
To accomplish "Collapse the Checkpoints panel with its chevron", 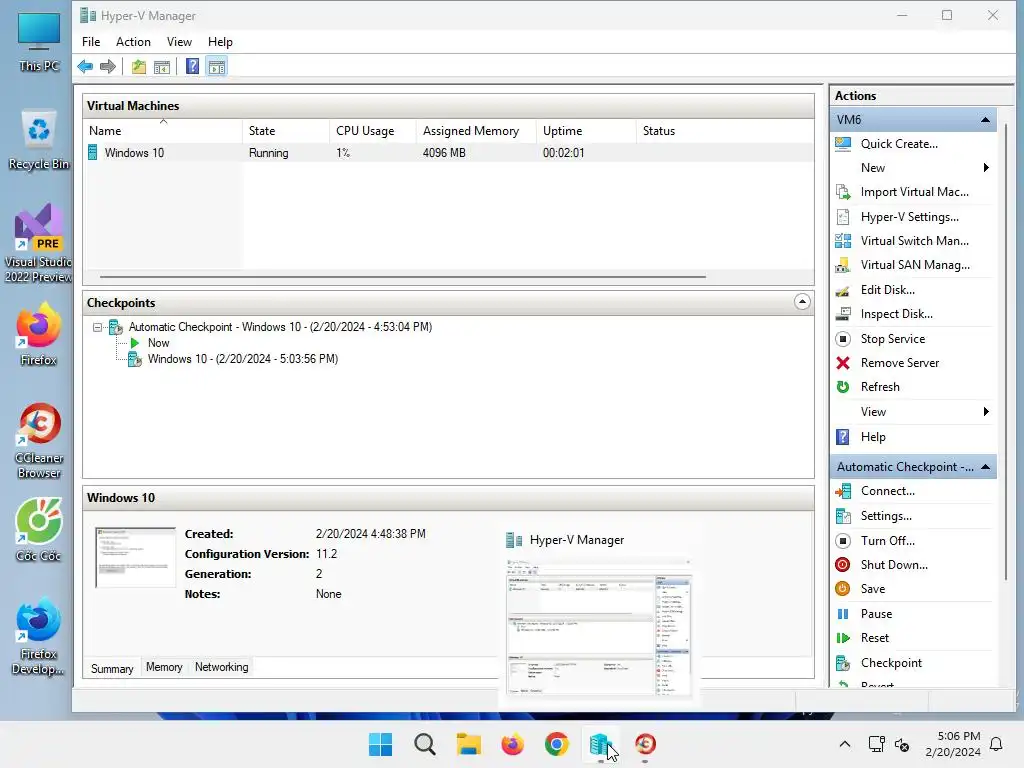I will point(802,302).
